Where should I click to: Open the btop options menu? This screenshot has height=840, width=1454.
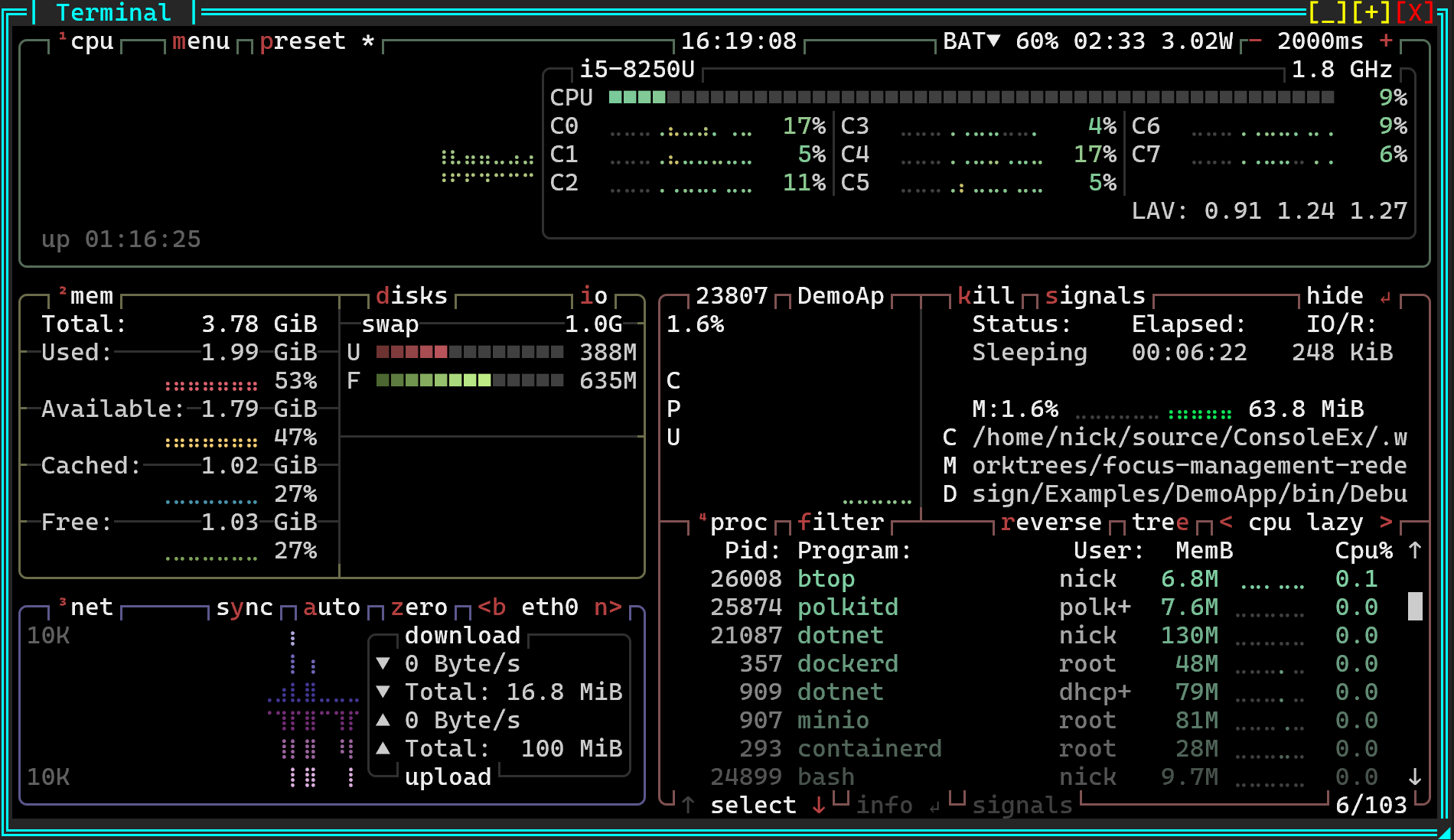click(x=200, y=41)
